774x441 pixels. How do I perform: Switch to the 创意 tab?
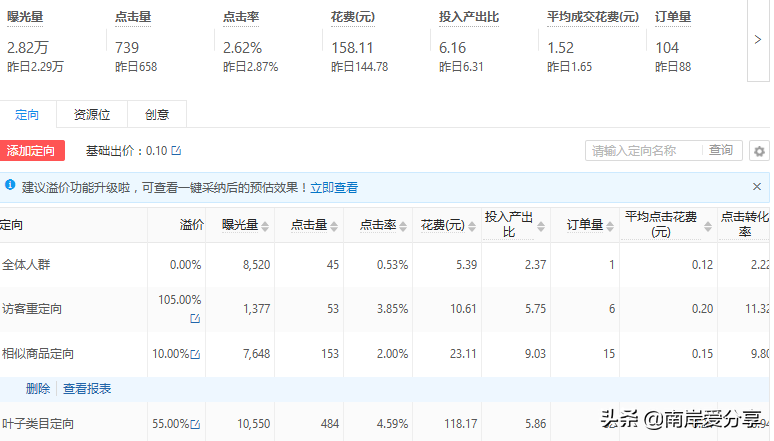coord(157,115)
